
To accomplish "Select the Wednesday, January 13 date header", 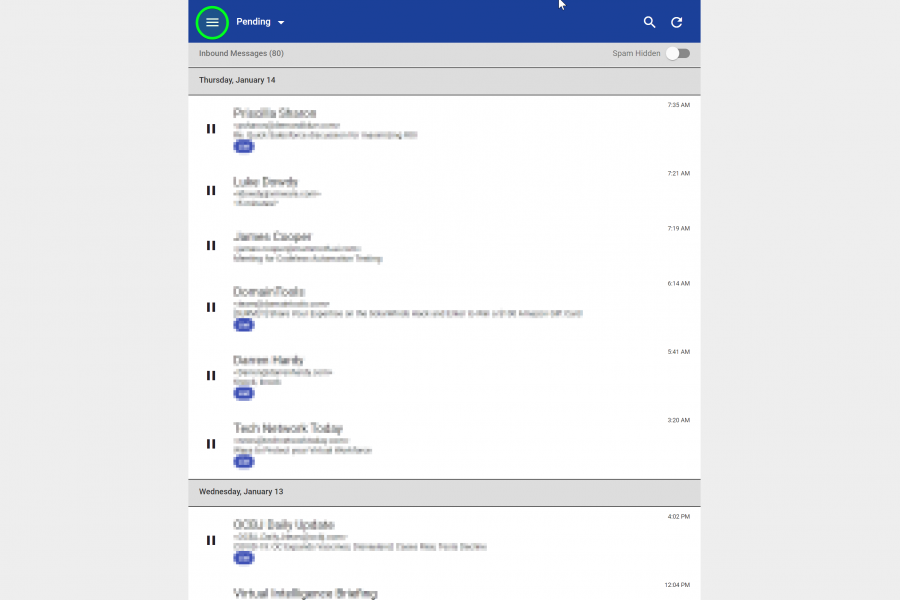I will tap(444, 492).
